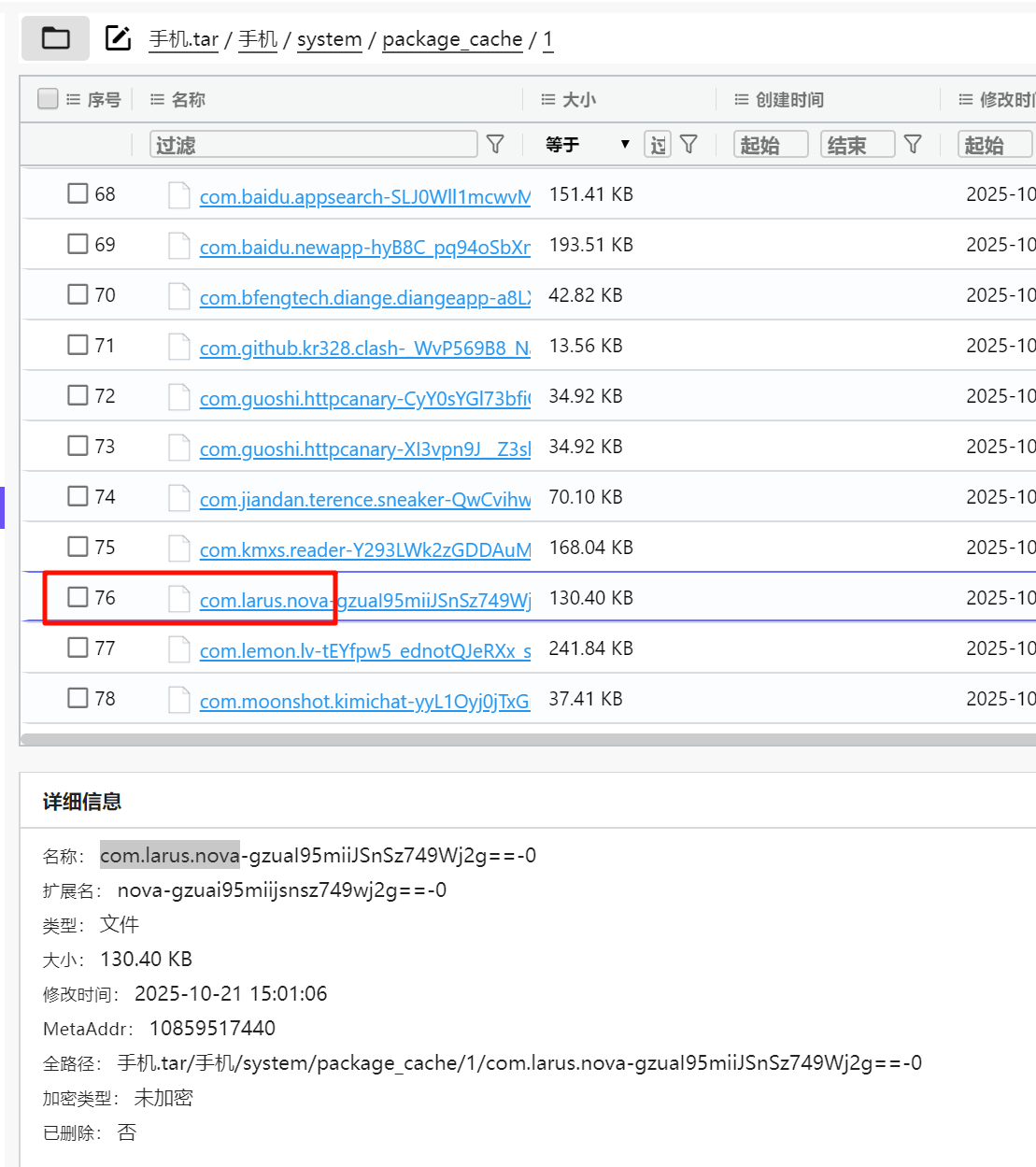
Task: Click the folder icon button in path bar
Action: [55, 38]
